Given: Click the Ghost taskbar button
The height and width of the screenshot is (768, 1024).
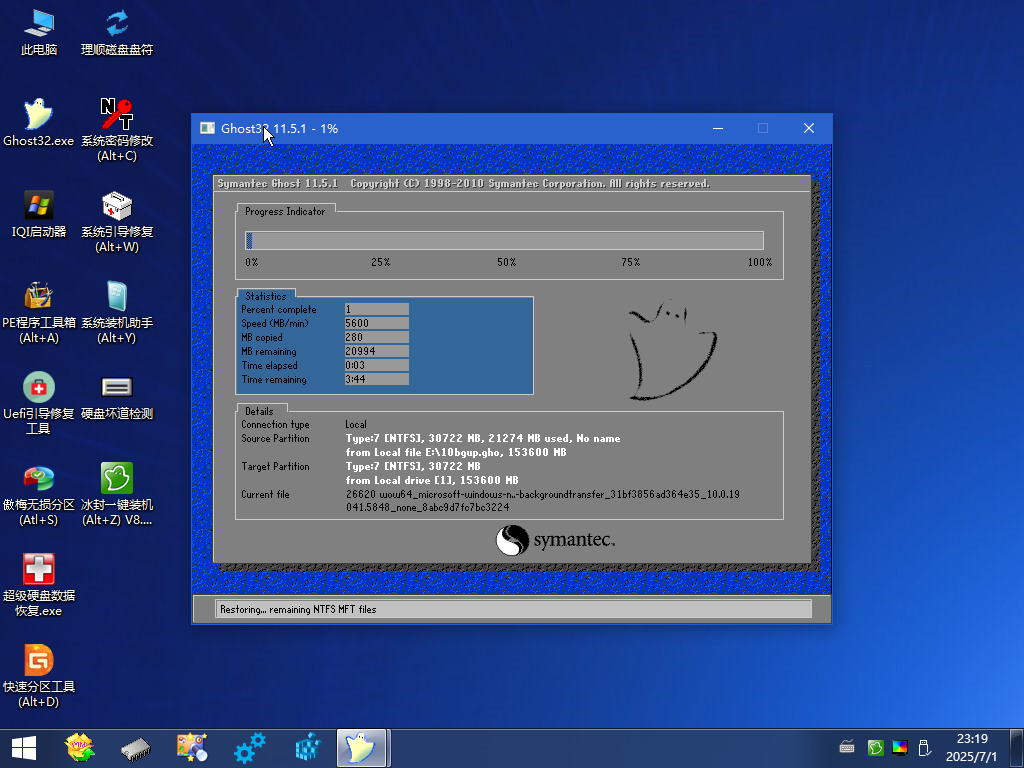Looking at the screenshot, I should tap(362, 748).
